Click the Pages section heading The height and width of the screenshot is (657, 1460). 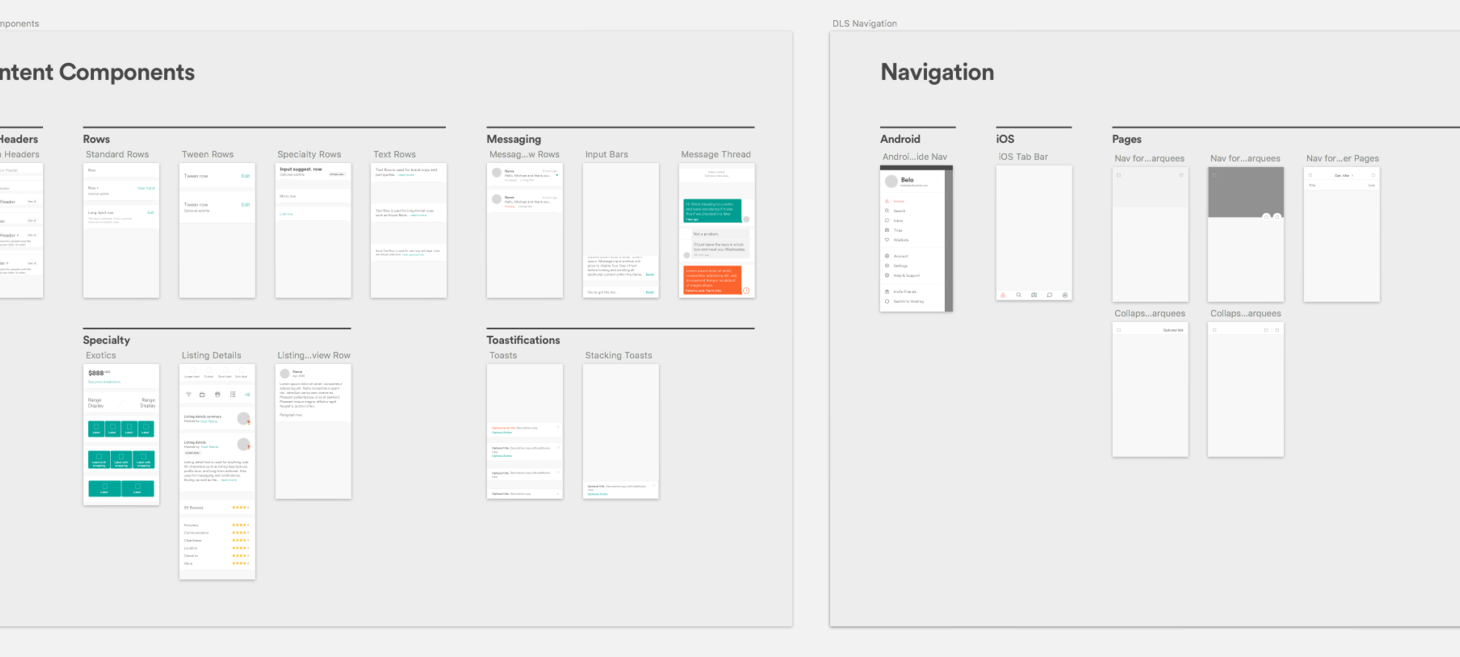[x=1127, y=139]
